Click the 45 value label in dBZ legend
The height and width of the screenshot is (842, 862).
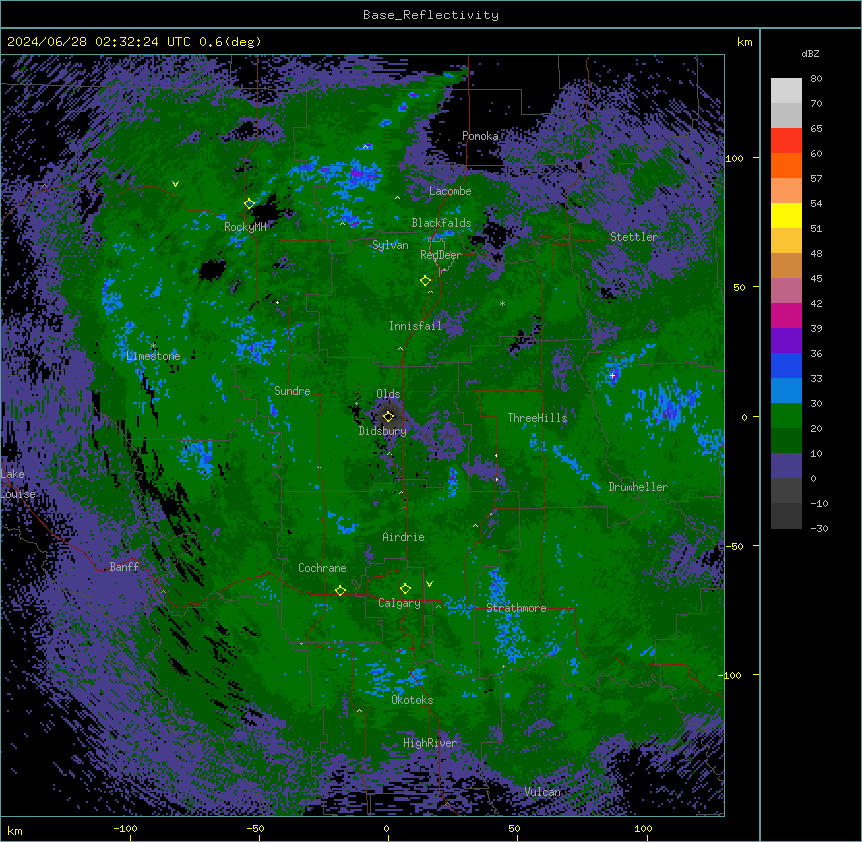pos(816,279)
